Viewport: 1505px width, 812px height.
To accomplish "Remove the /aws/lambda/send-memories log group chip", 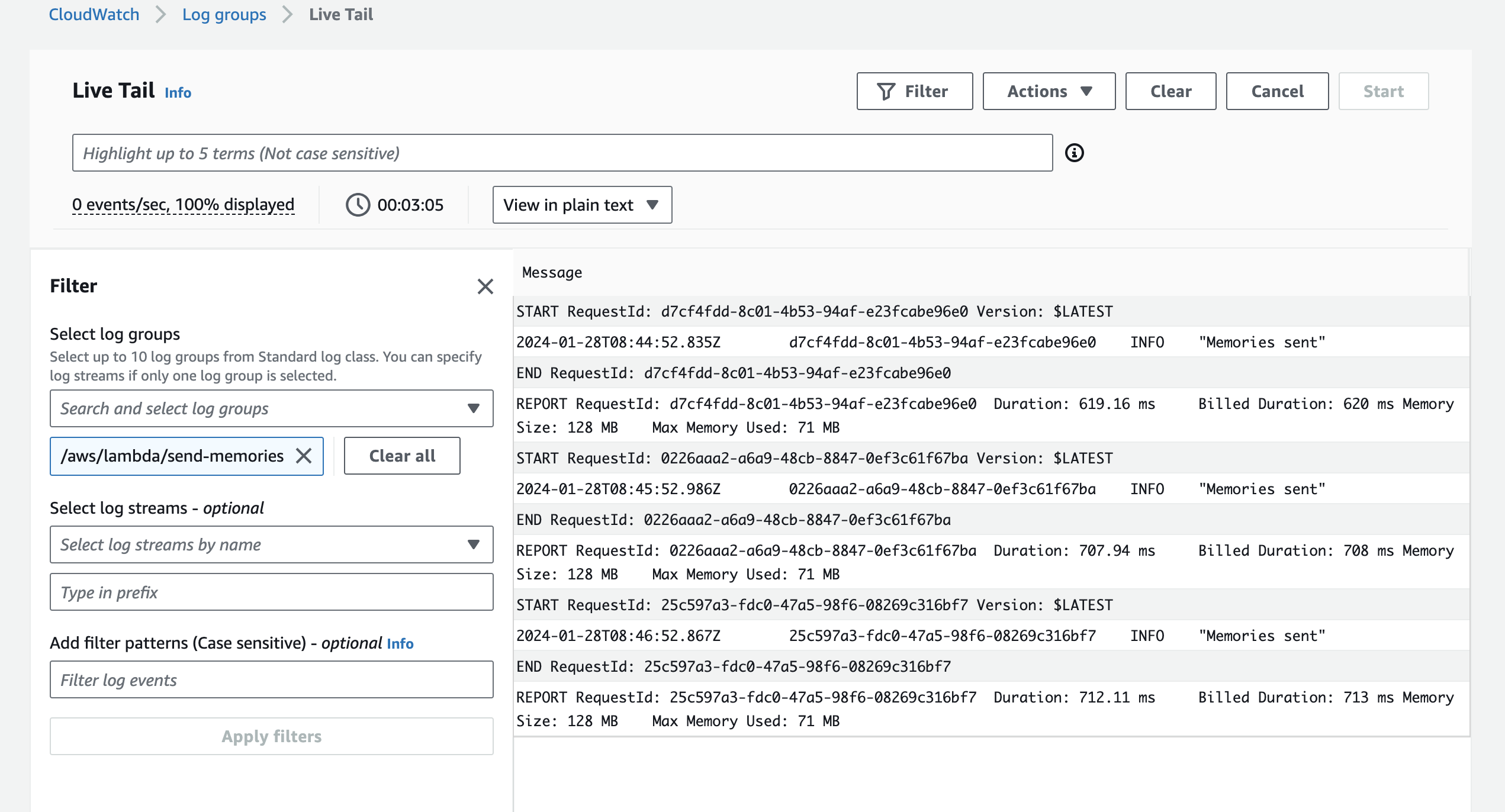I will [x=304, y=456].
